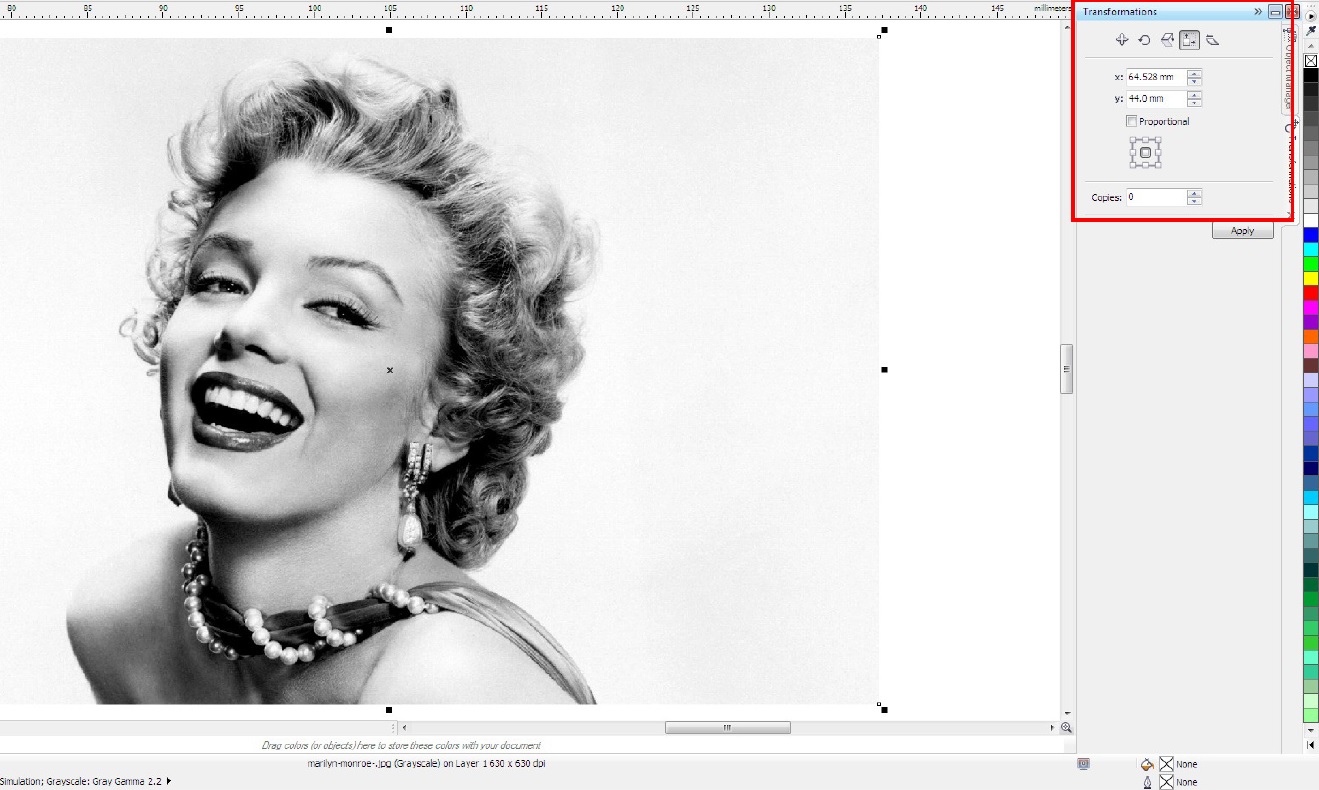Expand the color simulation status arrow
The image size is (1319, 790).
[x=169, y=781]
